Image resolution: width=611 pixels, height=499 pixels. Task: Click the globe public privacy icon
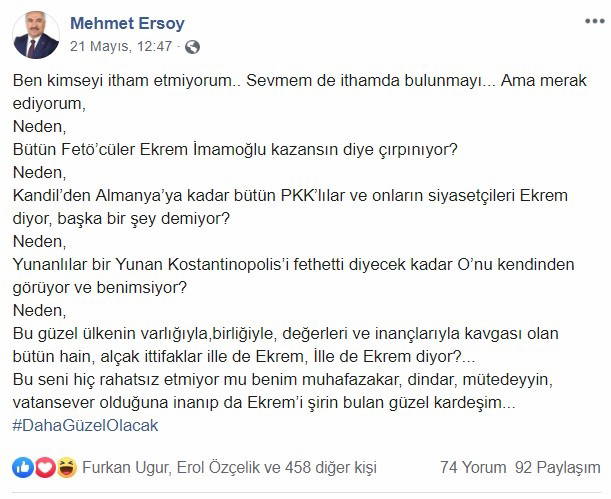[x=193, y=47]
